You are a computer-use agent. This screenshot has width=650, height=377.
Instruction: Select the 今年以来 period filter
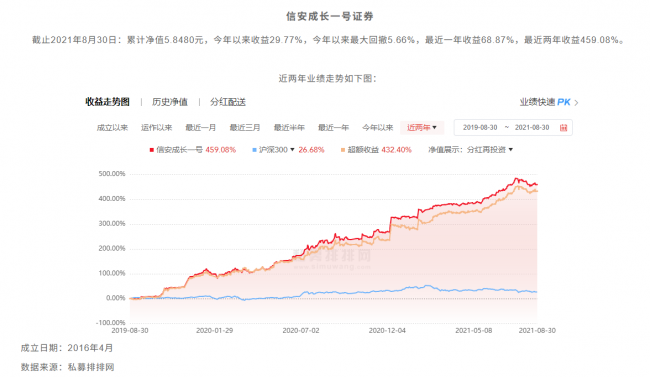tap(378, 128)
